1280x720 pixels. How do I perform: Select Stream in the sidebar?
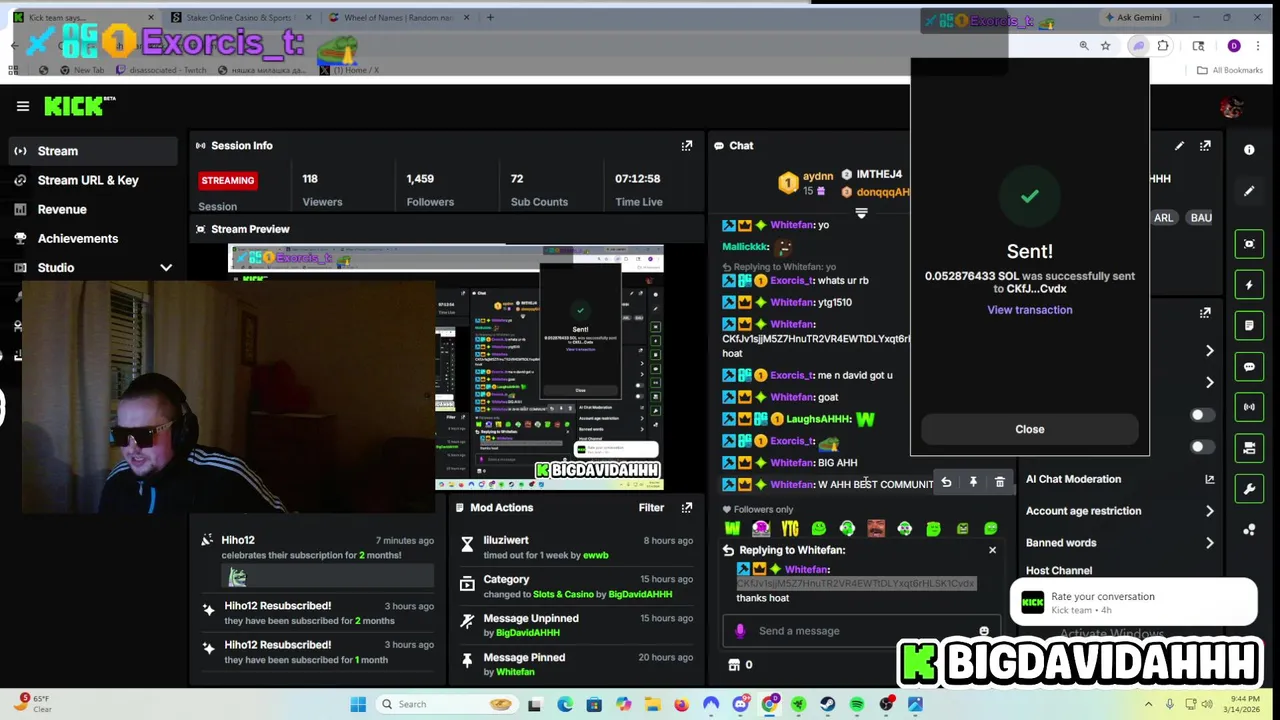pyautogui.click(x=91, y=151)
